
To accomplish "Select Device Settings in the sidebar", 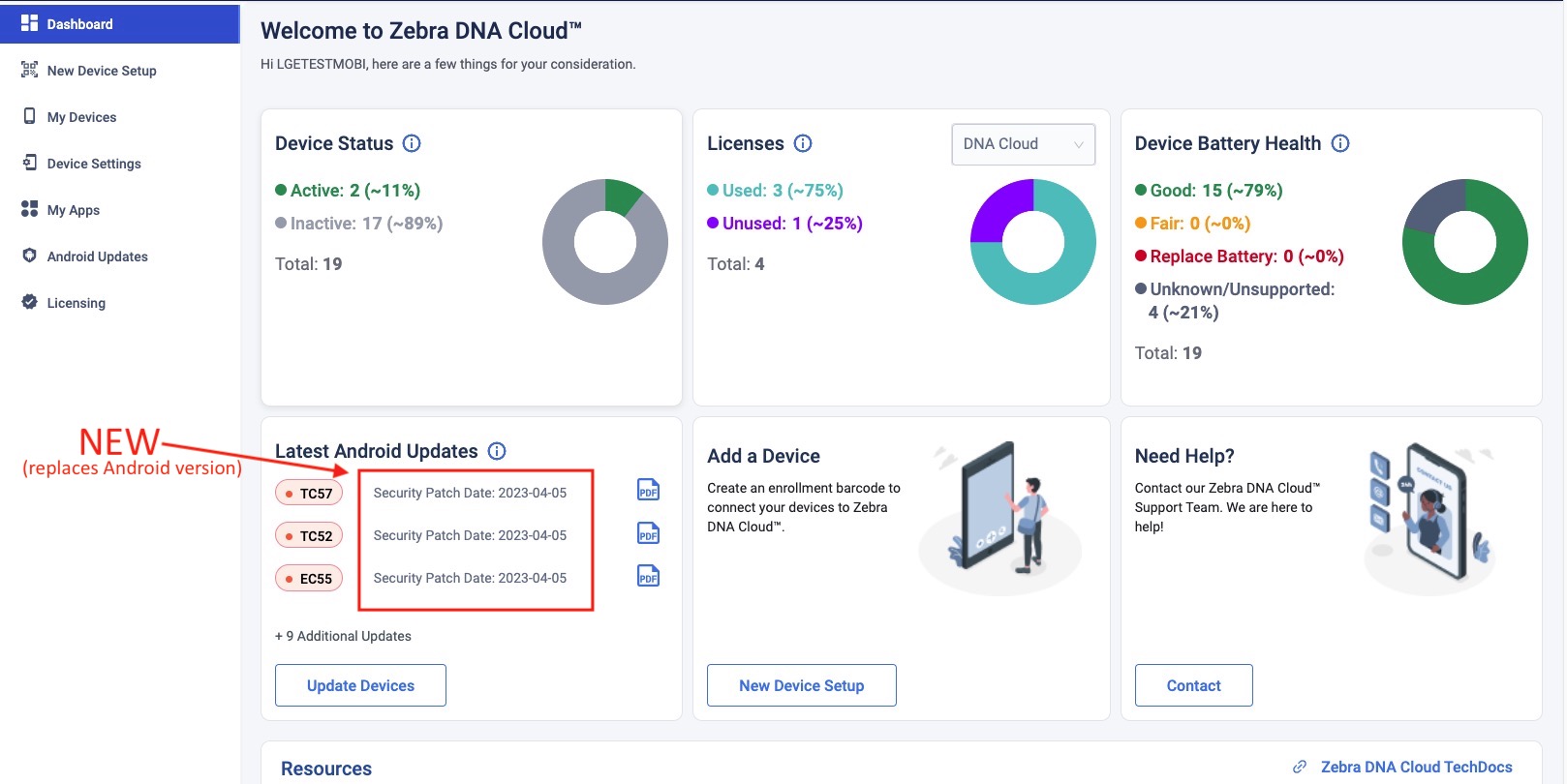I will pos(94,164).
